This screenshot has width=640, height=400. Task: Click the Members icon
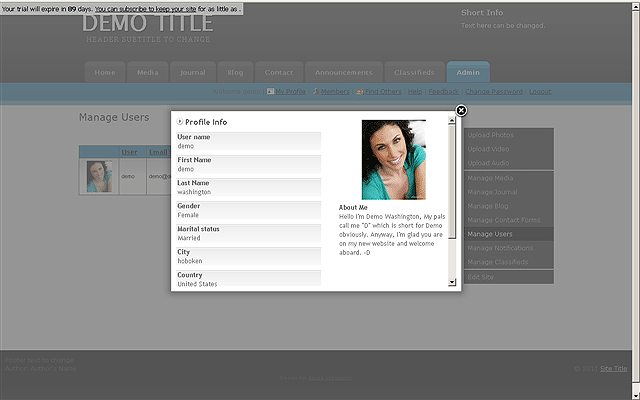coord(316,91)
